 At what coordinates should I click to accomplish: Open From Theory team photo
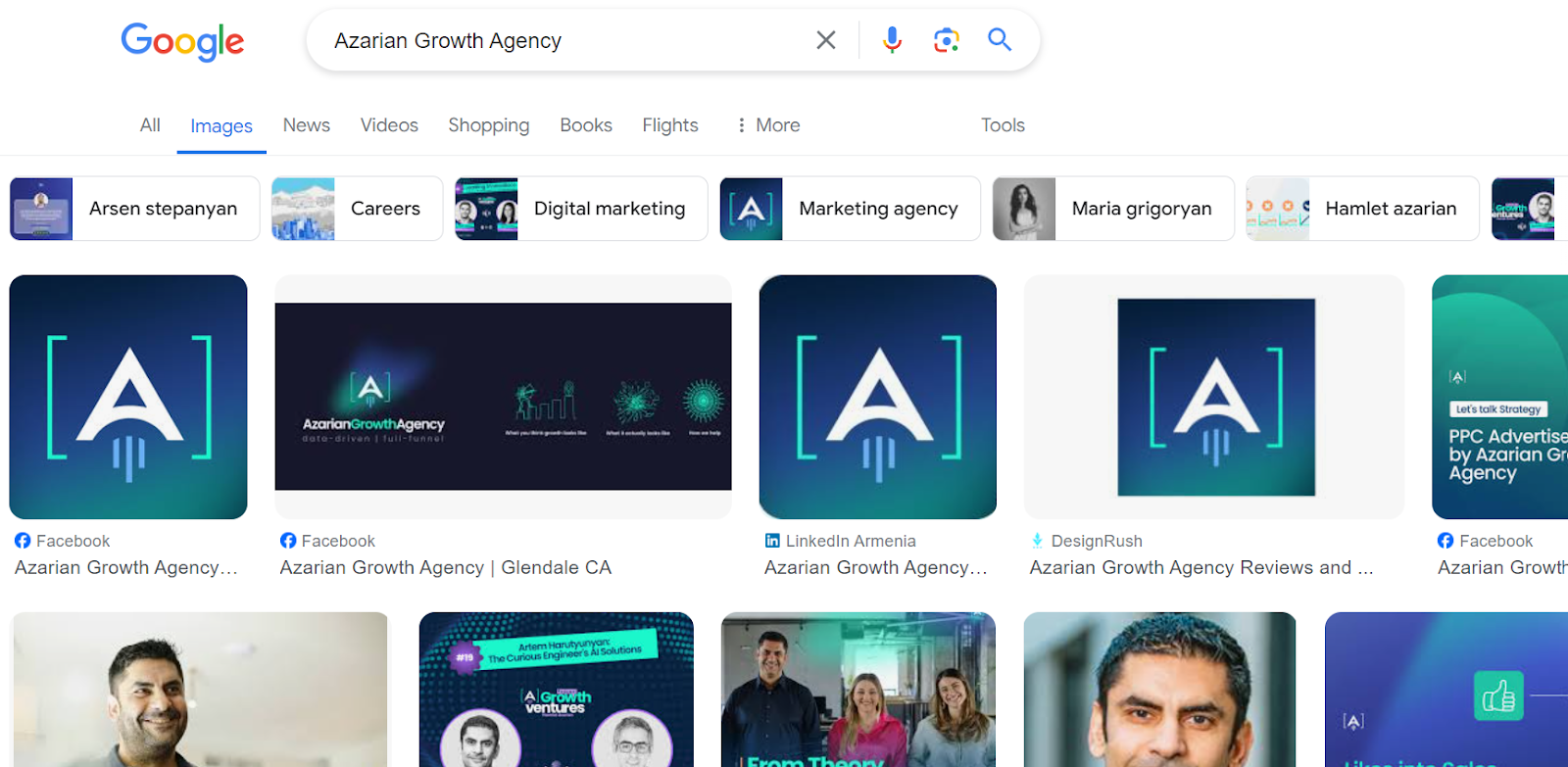[x=858, y=690]
